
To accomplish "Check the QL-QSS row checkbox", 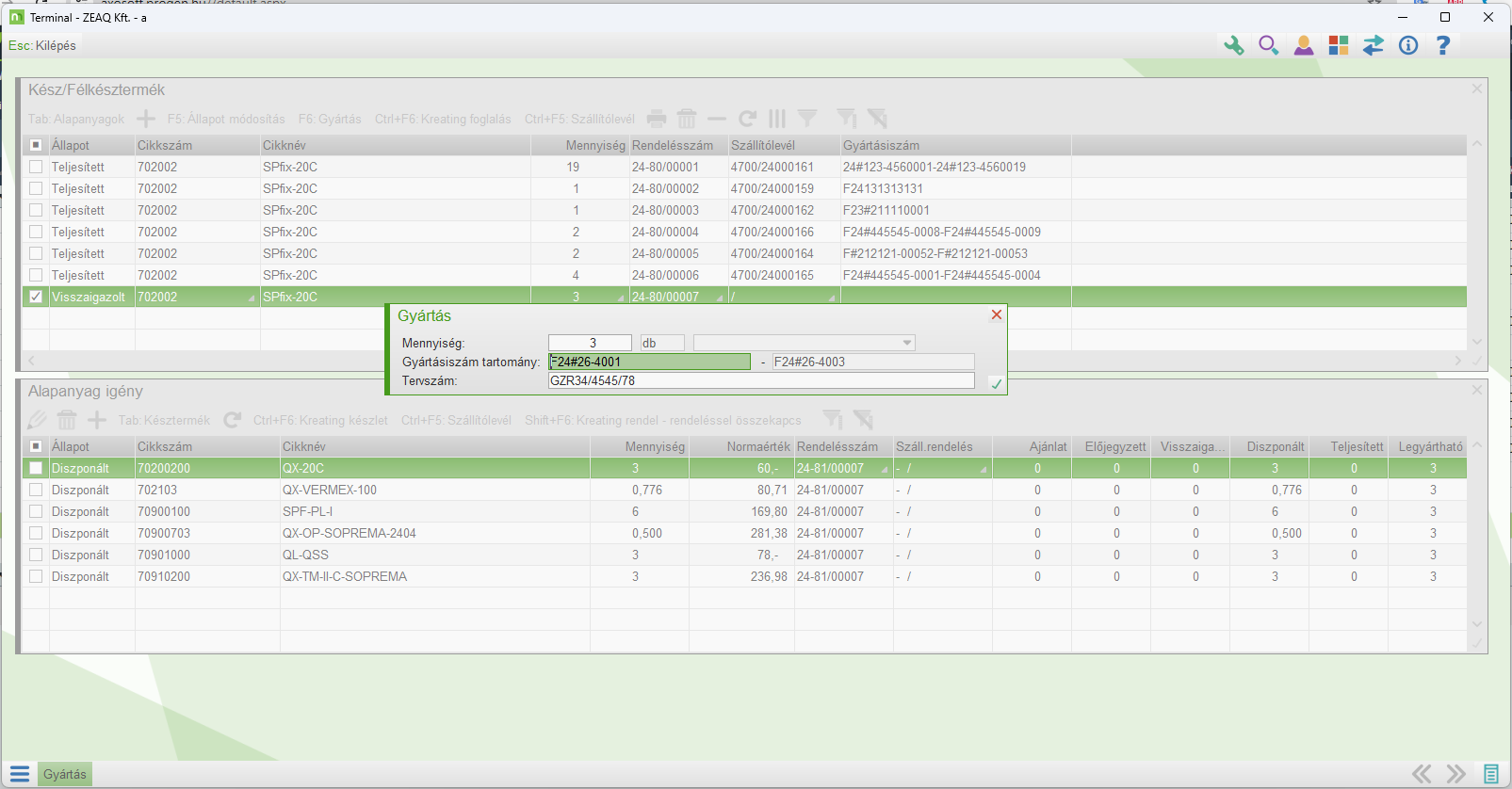I will [36, 555].
